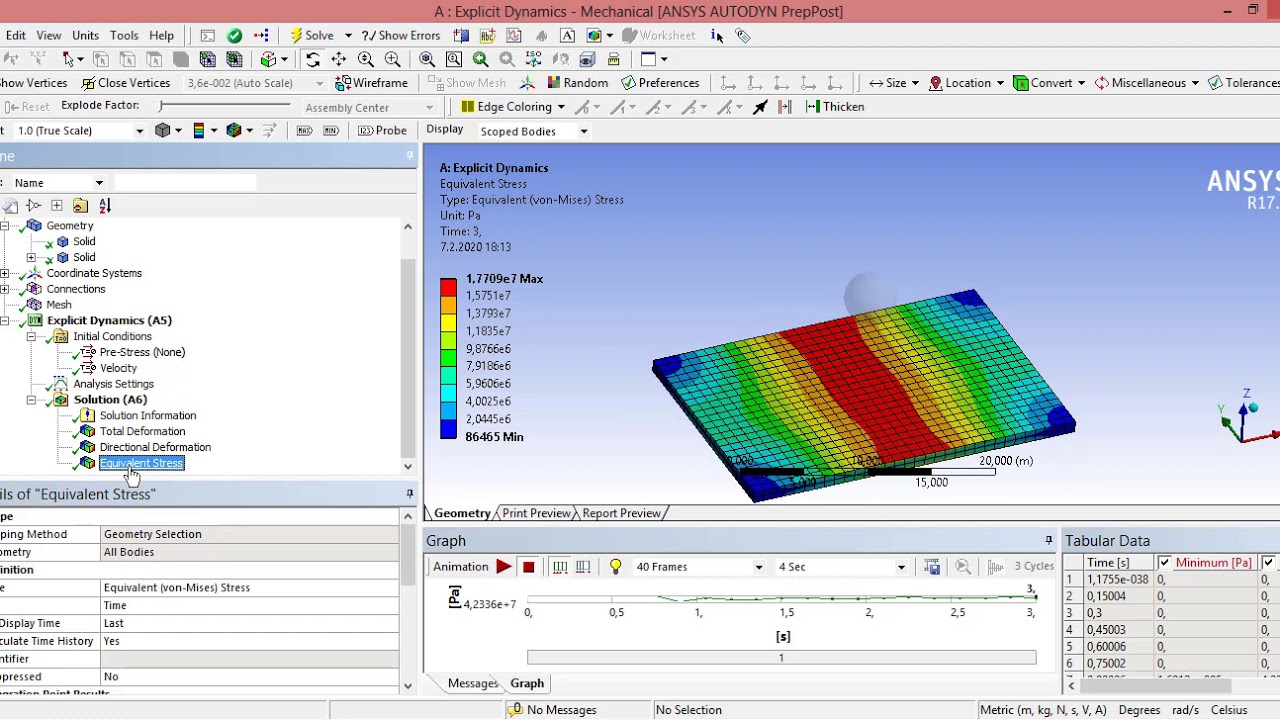Image resolution: width=1280 pixels, height=720 pixels.
Task: Click the black arrow direction icon
Action: (x=760, y=107)
